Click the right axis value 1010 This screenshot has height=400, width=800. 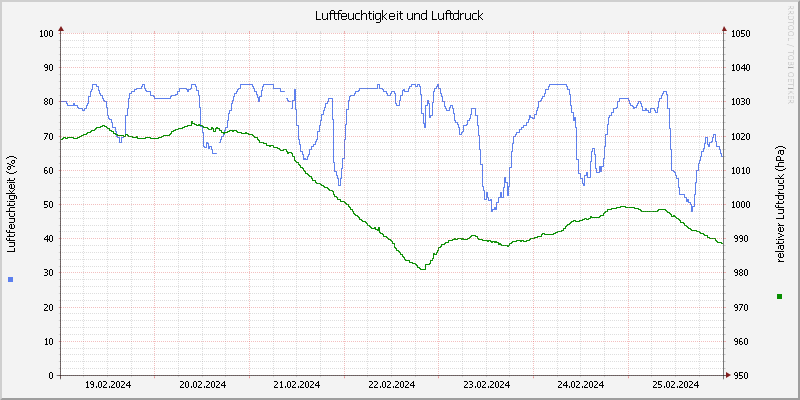click(740, 170)
